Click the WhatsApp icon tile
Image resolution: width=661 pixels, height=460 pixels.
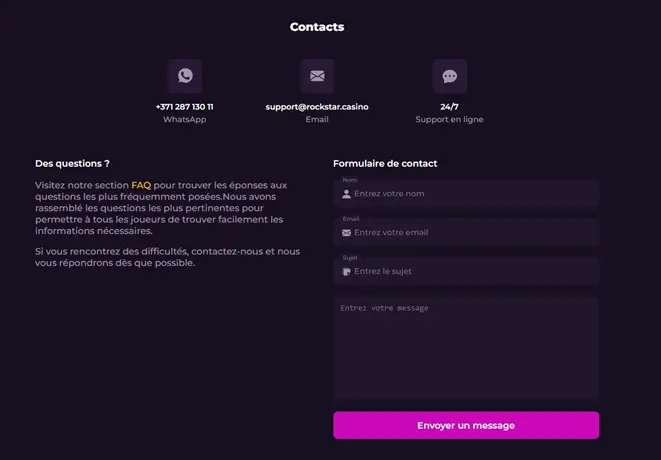tap(185, 76)
